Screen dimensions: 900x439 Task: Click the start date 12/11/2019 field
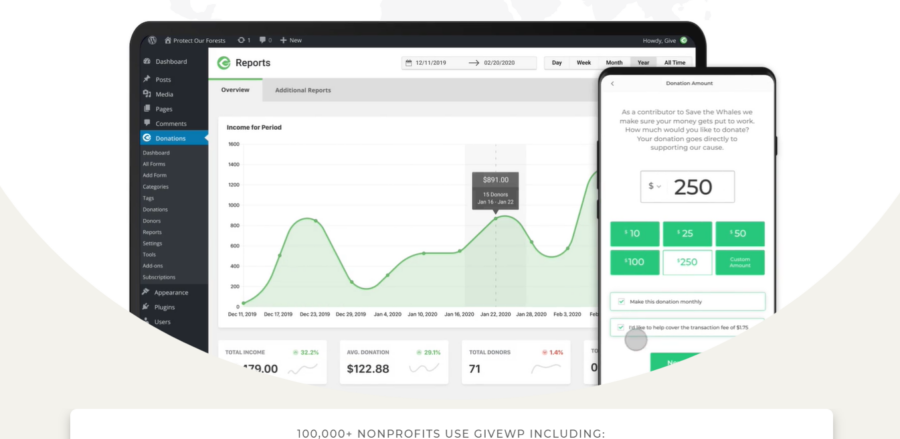tap(431, 63)
